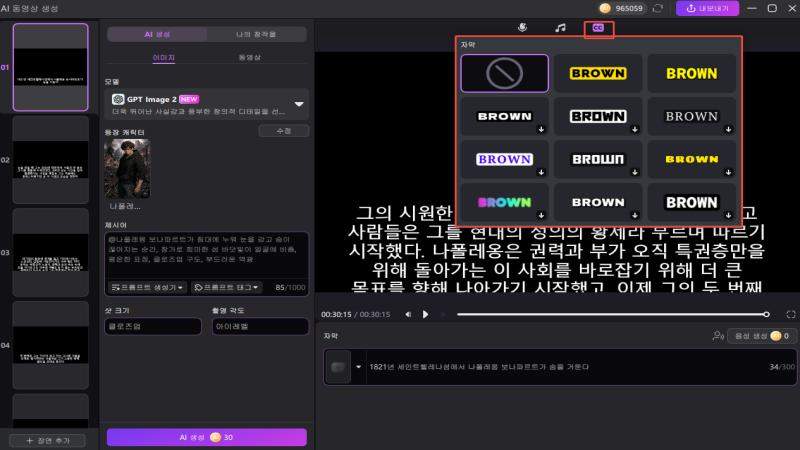
Task: Open the voice microphone icon above the preview
Action: coord(522,28)
